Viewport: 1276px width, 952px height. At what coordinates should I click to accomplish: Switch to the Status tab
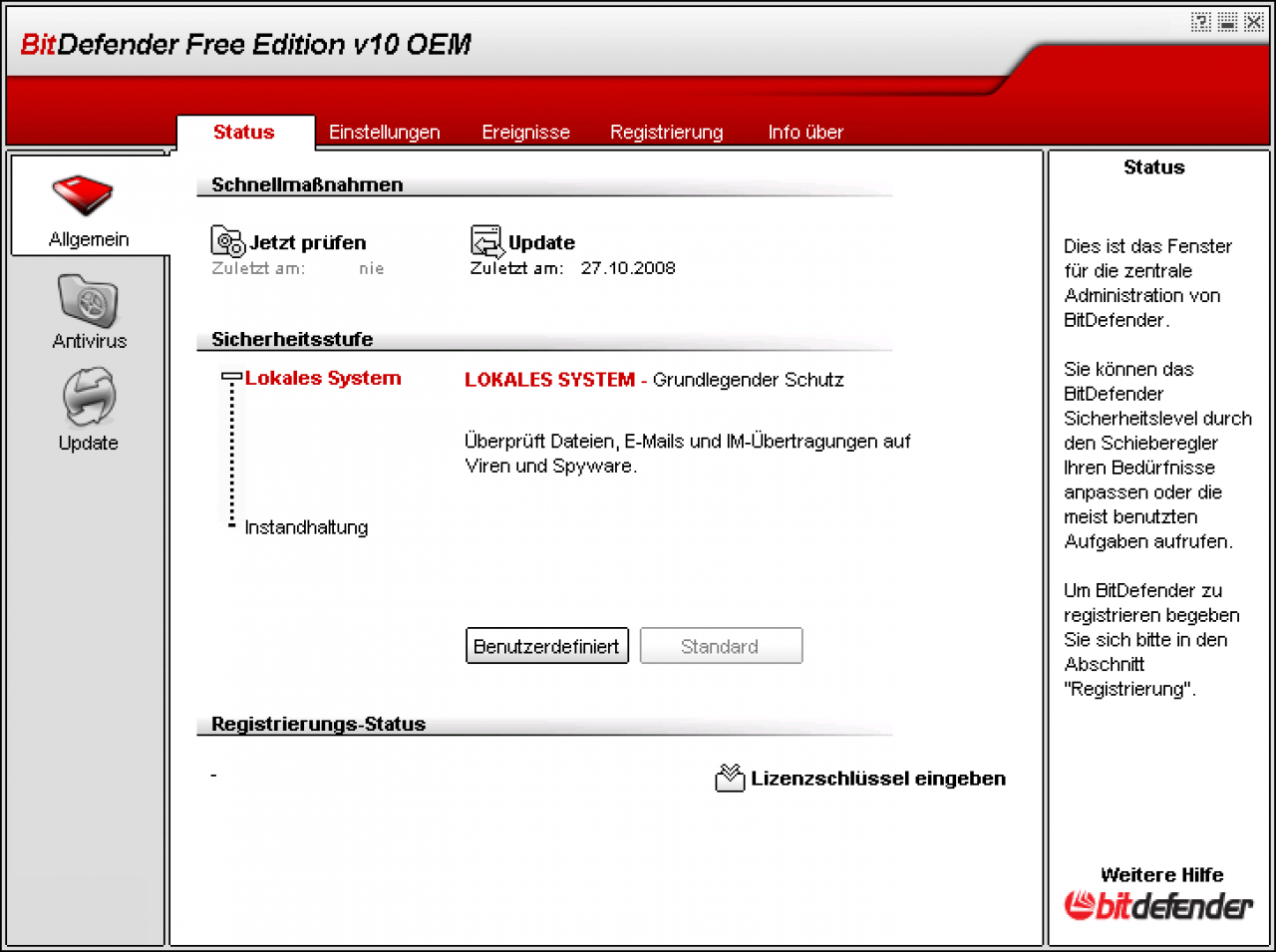(244, 132)
